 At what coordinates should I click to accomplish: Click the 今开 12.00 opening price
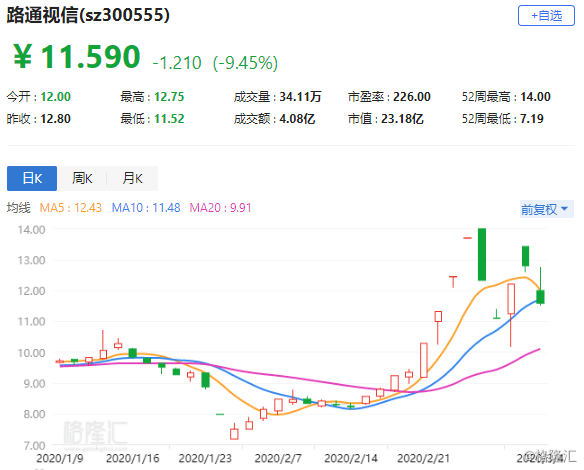pyautogui.click(x=38, y=97)
